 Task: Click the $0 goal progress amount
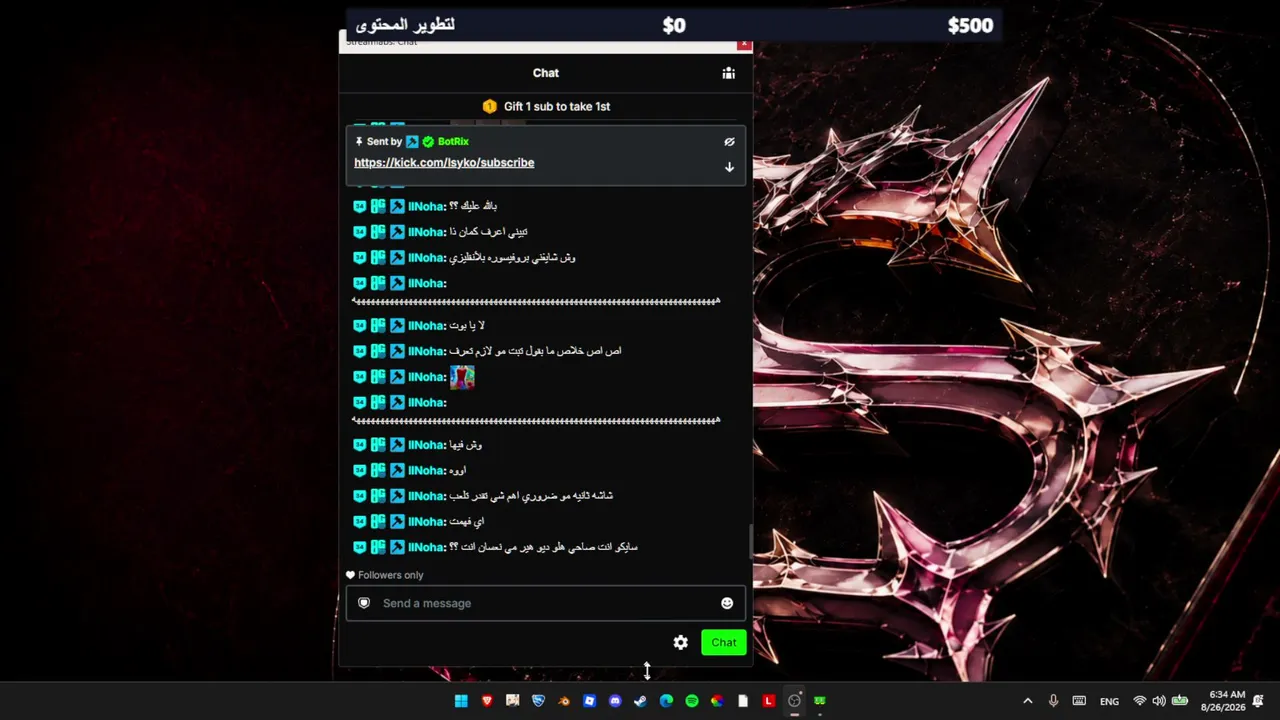click(x=674, y=26)
